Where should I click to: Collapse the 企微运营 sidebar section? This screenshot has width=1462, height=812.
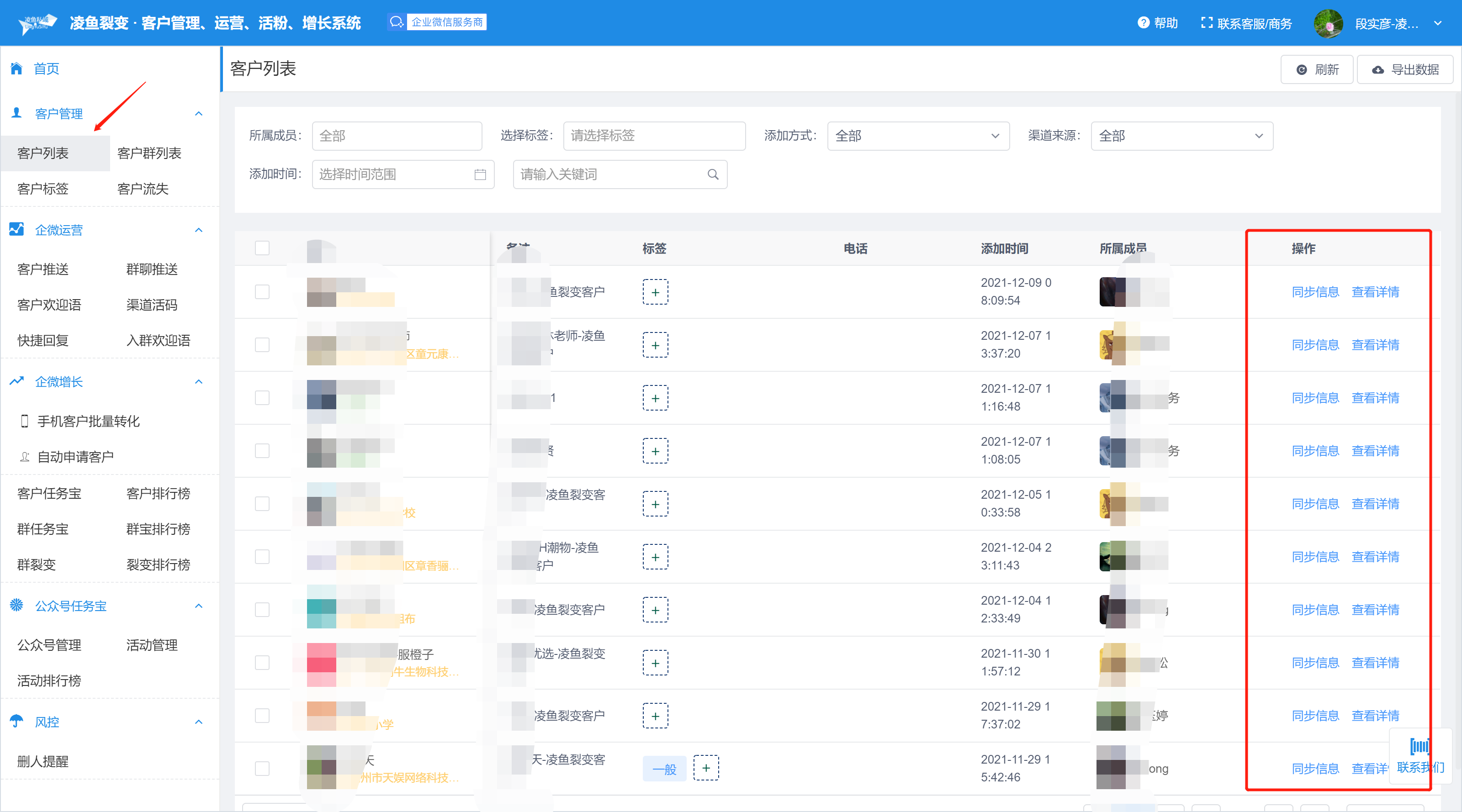[199, 230]
